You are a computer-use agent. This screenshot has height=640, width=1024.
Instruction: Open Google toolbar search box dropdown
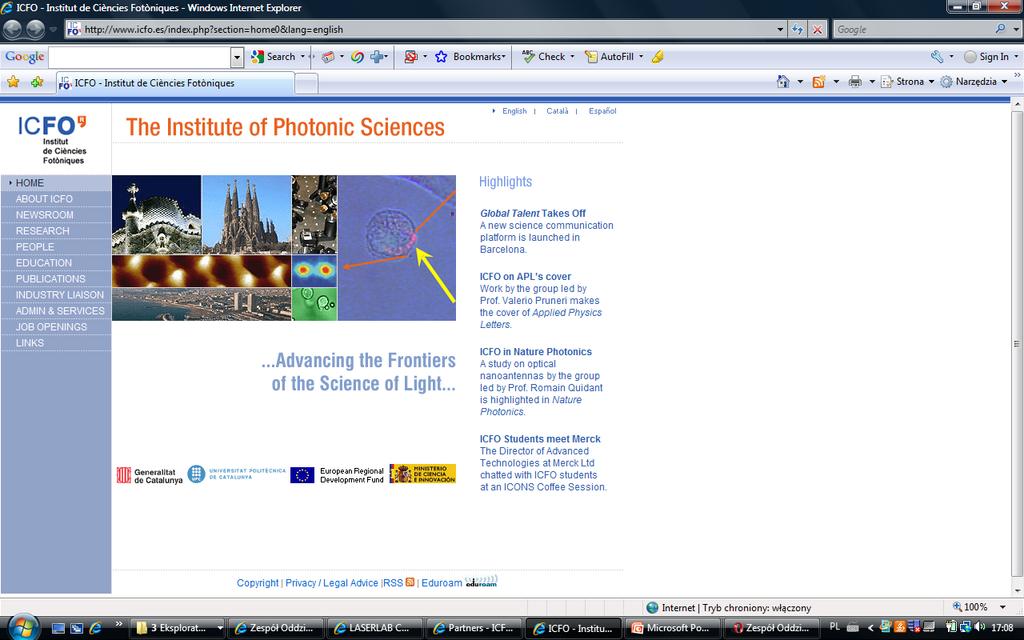(x=237, y=57)
